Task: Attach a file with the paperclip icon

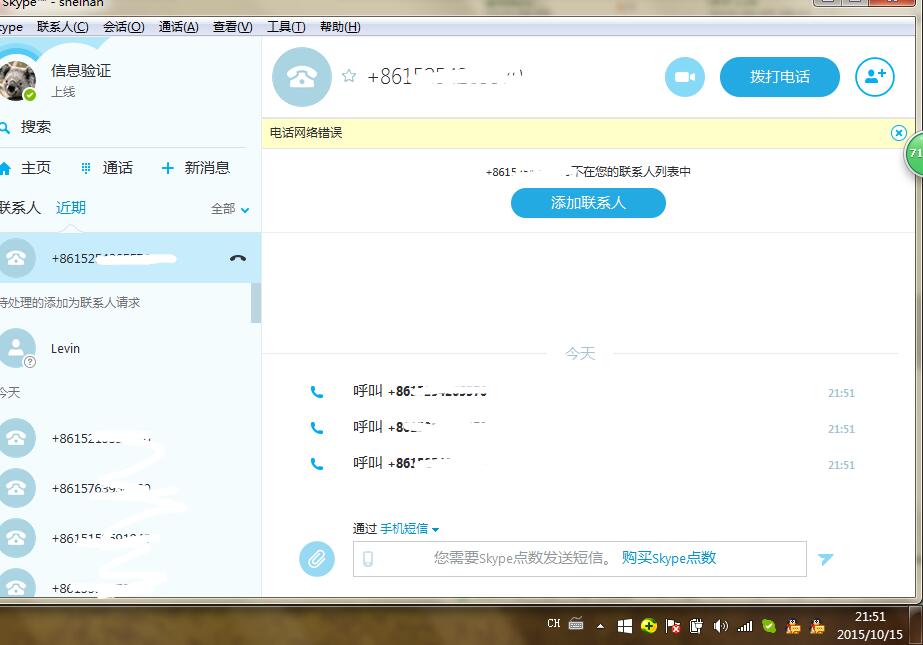Action: 317,558
